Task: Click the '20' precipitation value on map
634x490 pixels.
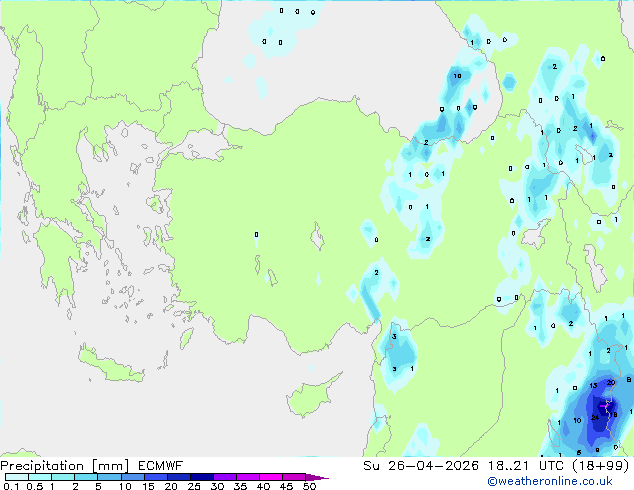Action: click(x=611, y=382)
